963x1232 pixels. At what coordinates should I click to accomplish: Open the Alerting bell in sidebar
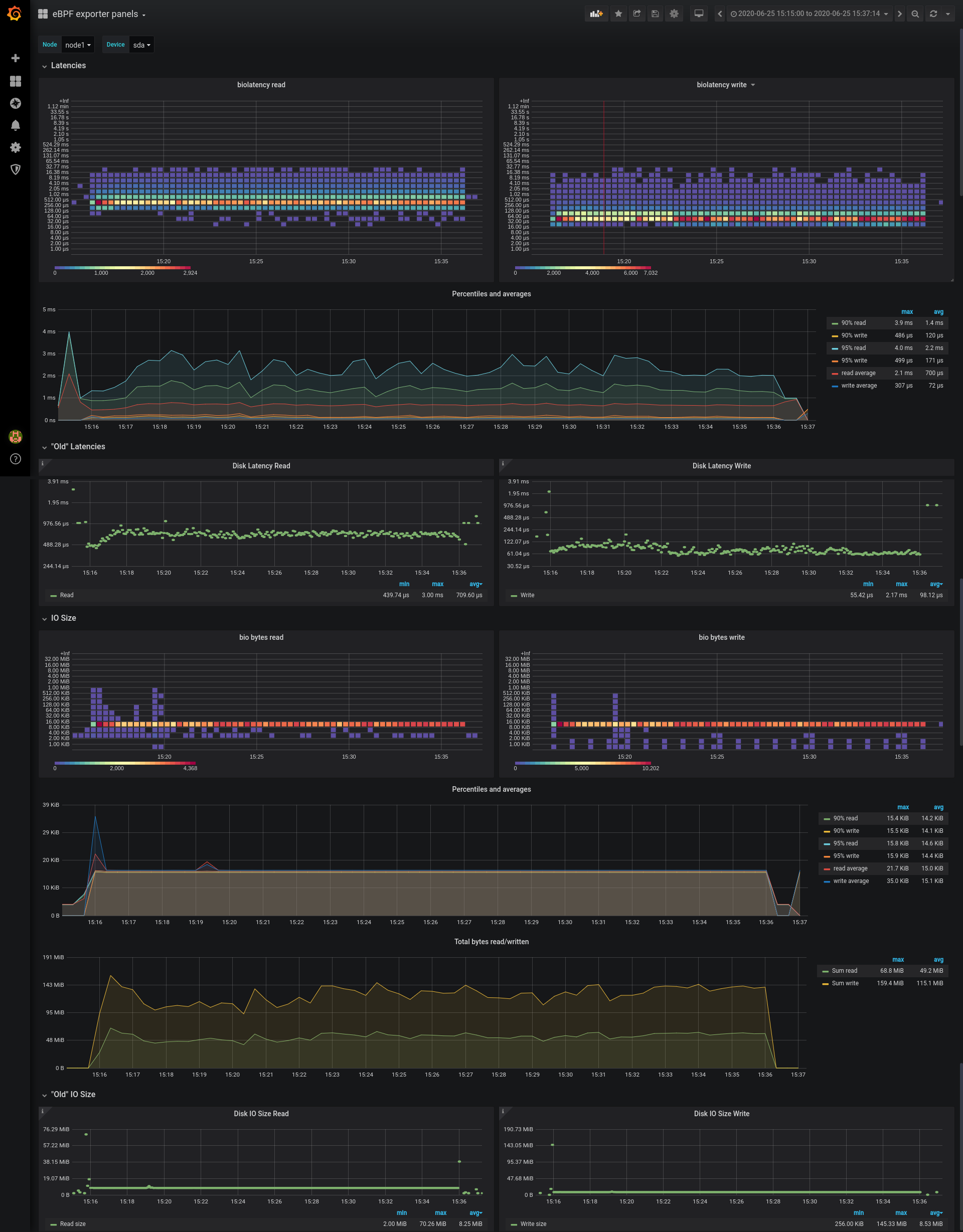pyautogui.click(x=15, y=125)
